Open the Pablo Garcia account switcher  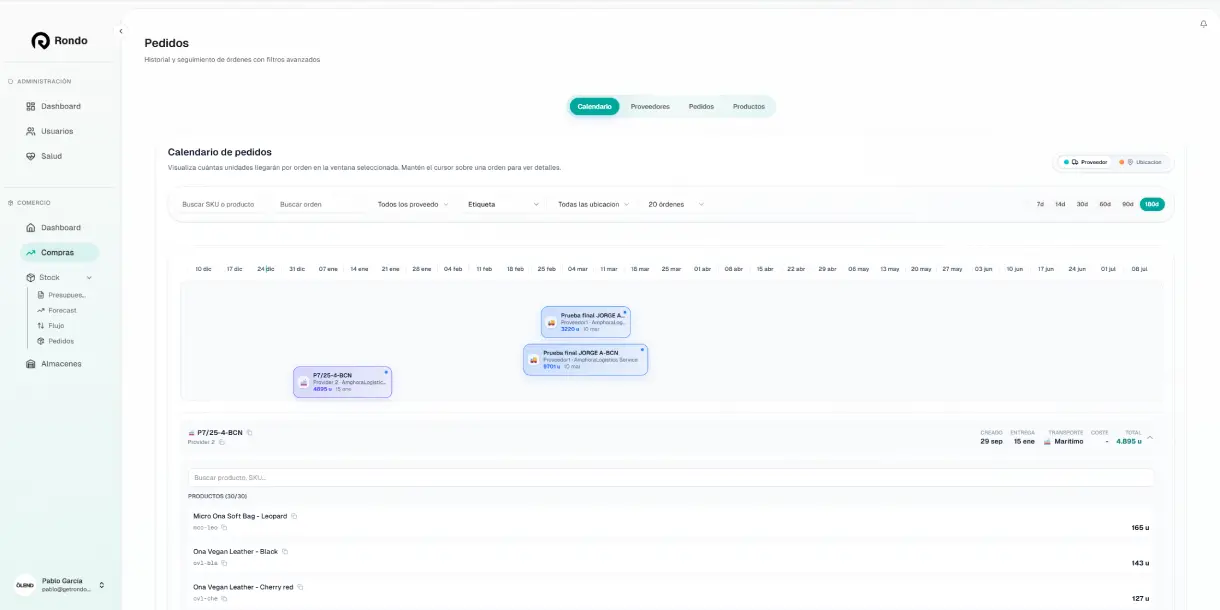100,585
